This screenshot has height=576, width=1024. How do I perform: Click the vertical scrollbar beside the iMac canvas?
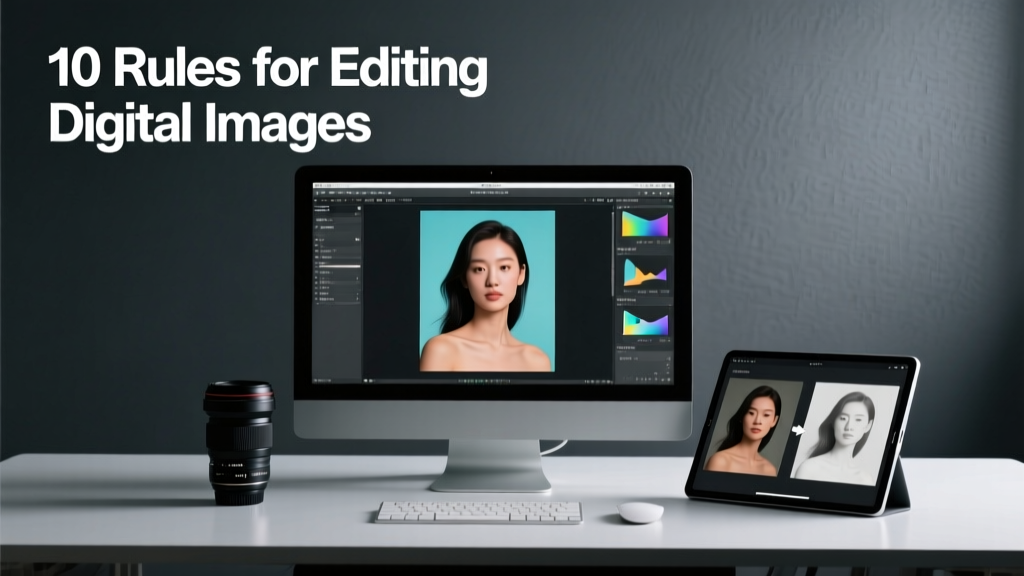(613, 253)
